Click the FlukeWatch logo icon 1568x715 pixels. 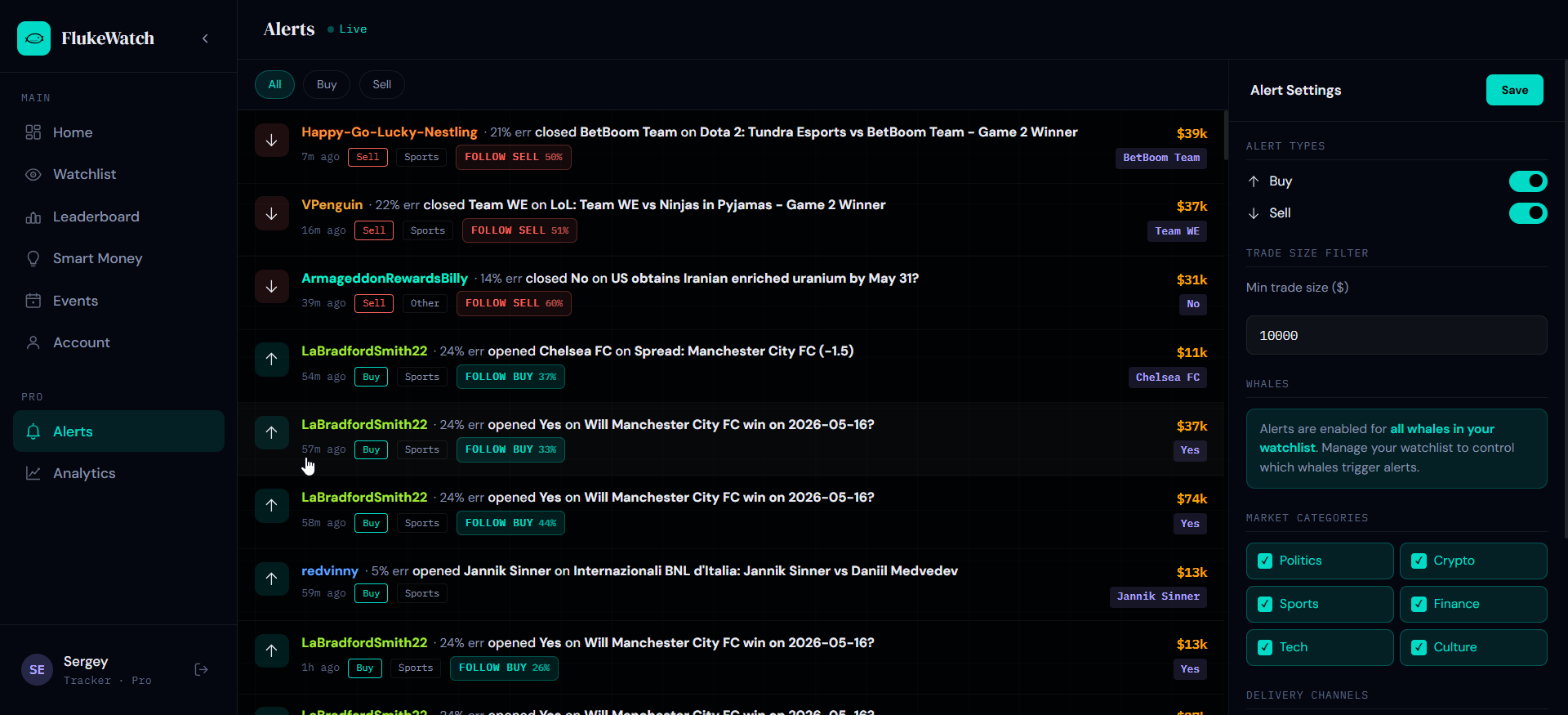[33, 38]
